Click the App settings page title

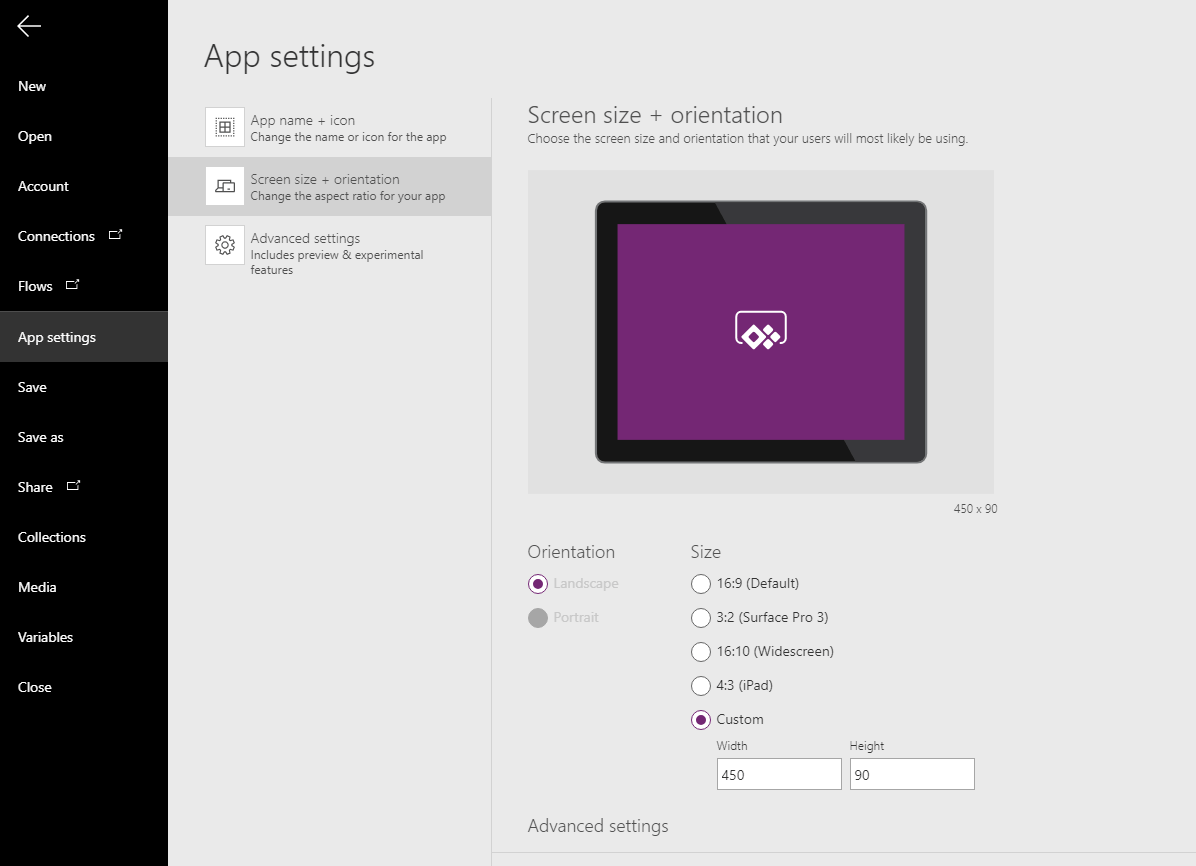coord(290,56)
